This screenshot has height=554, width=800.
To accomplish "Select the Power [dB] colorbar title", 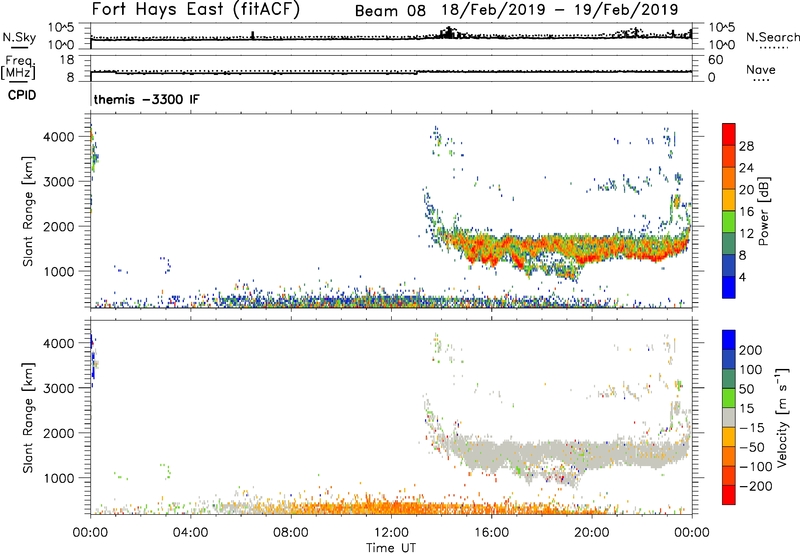I will pos(763,211).
